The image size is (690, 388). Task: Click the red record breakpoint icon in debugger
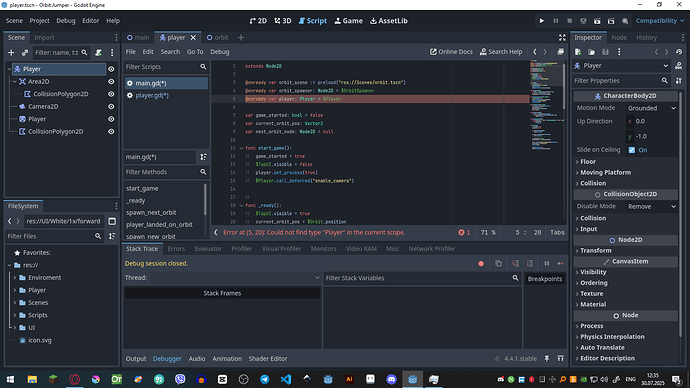(x=481, y=264)
